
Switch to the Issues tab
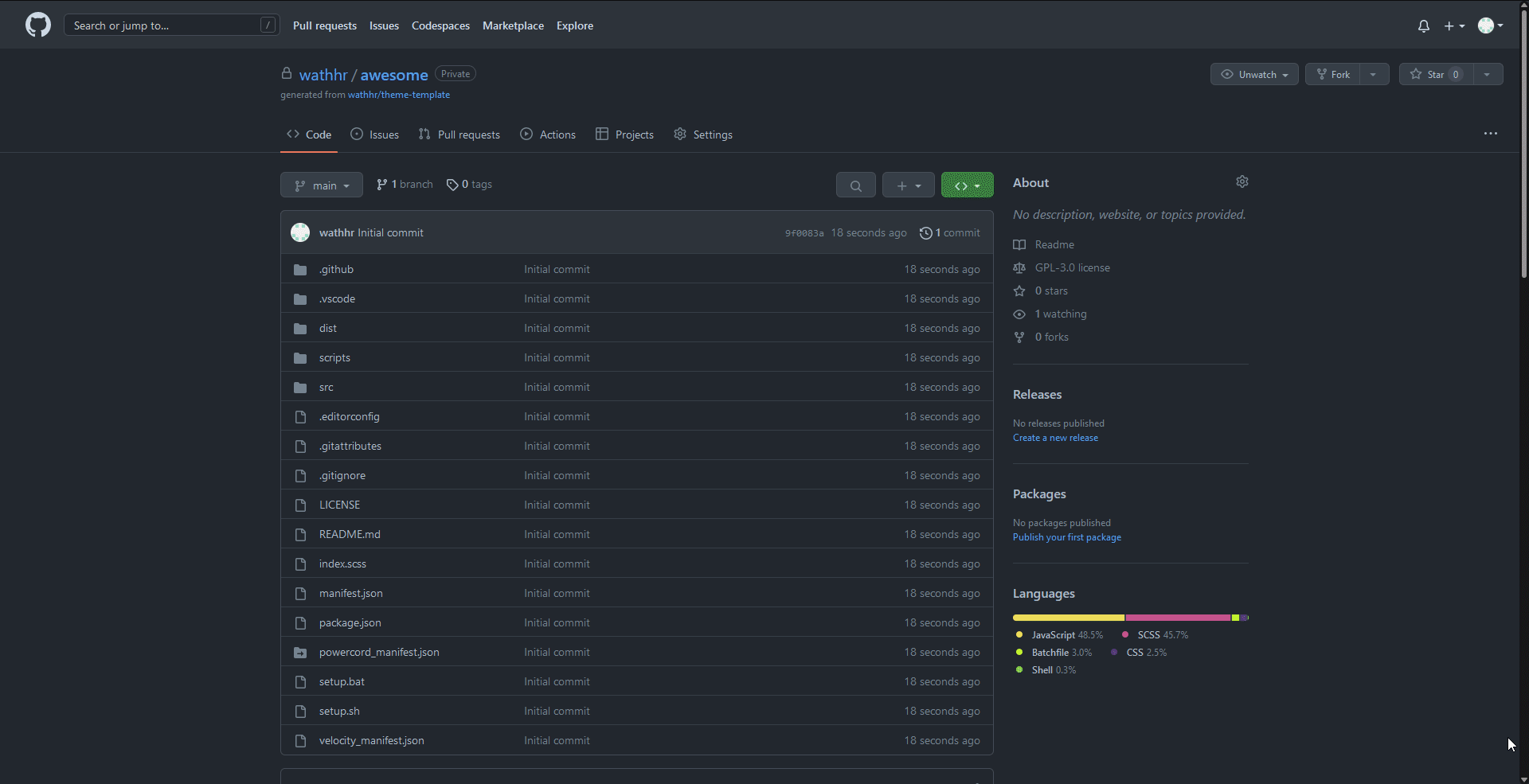pyautogui.click(x=374, y=134)
